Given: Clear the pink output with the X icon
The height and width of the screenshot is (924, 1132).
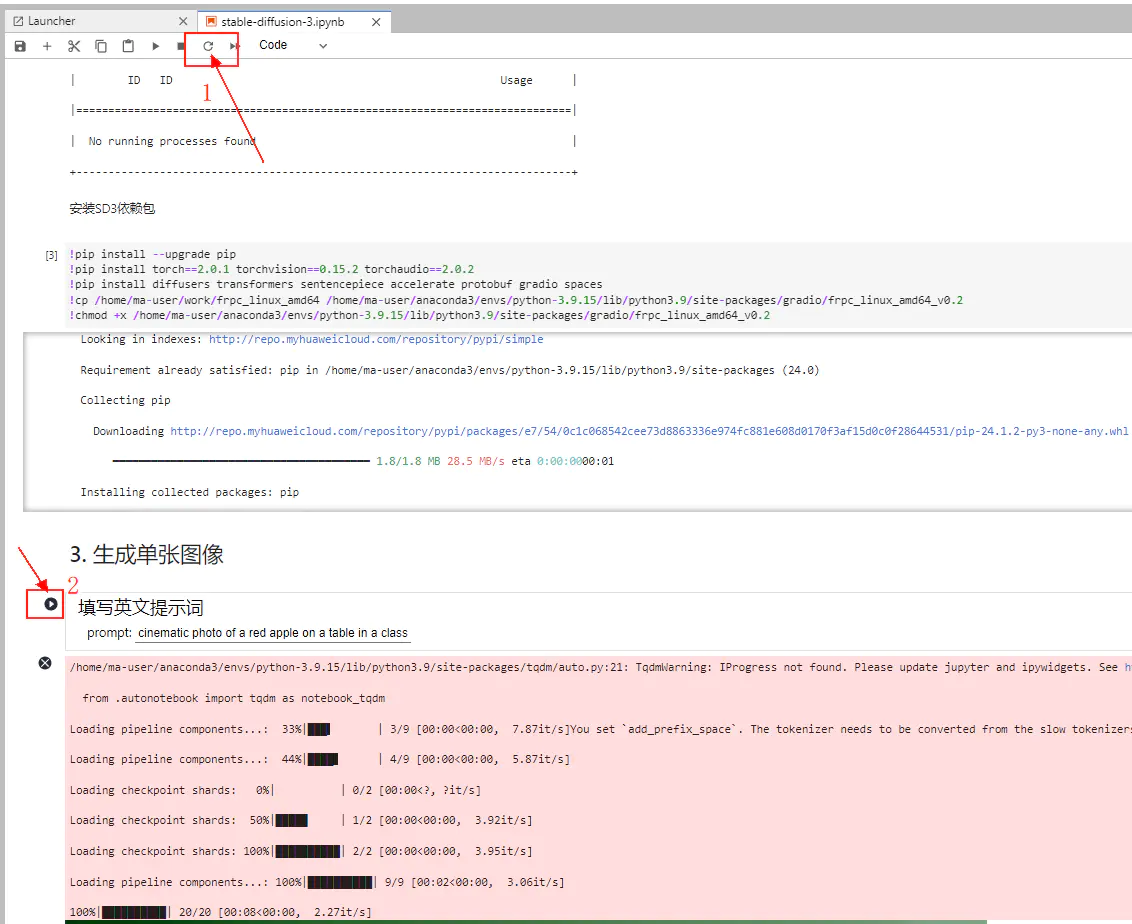Looking at the screenshot, I should (x=45, y=663).
